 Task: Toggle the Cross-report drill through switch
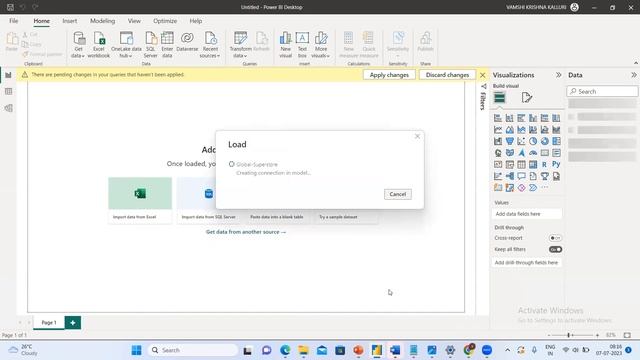pos(555,238)
